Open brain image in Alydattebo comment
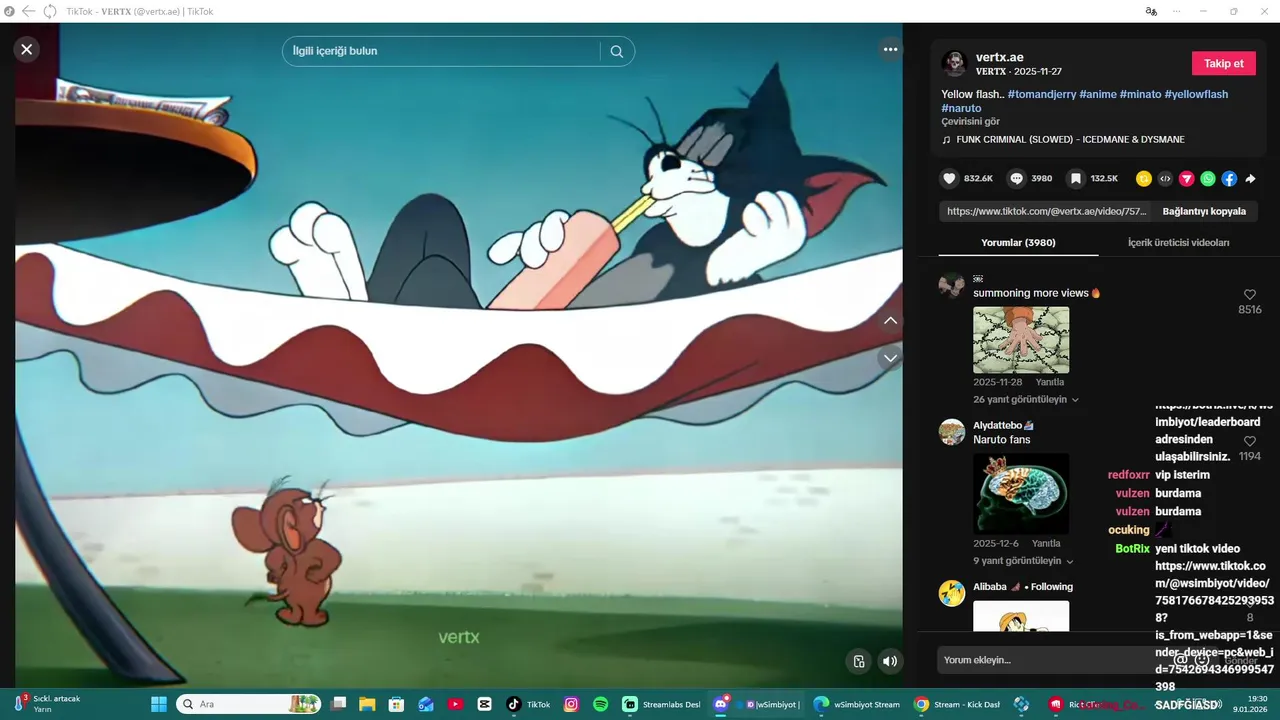This screenshot has height=720, width=1280. coord(1021,494)
